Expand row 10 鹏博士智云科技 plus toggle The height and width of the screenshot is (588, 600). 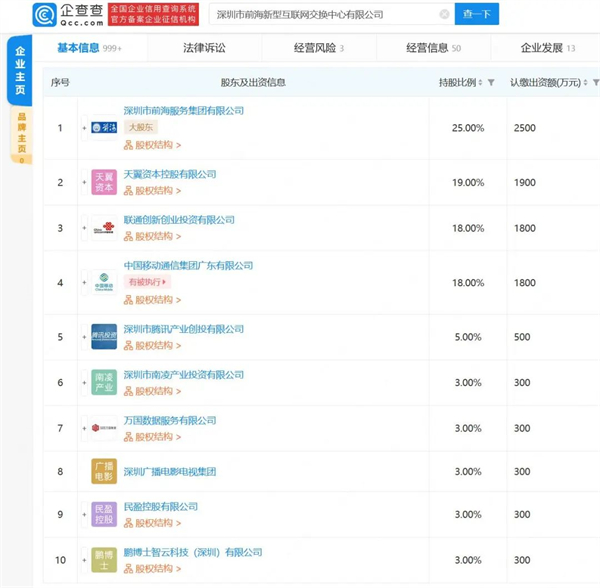(x=84, y=560)
